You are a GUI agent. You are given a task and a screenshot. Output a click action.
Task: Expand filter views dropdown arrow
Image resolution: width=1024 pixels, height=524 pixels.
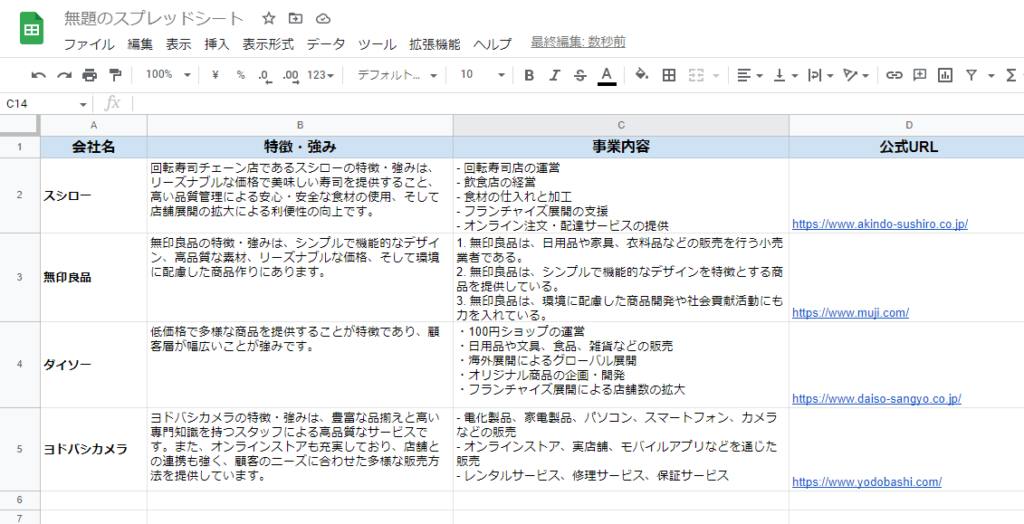coord(991,76)
